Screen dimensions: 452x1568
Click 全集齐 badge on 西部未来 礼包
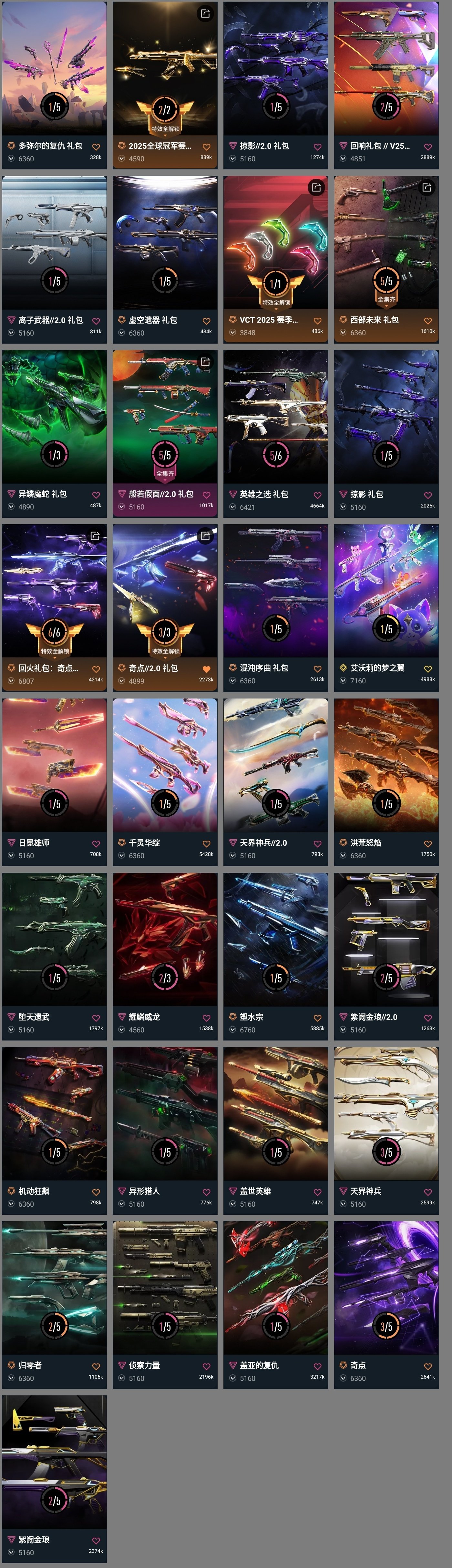[386, 299]
